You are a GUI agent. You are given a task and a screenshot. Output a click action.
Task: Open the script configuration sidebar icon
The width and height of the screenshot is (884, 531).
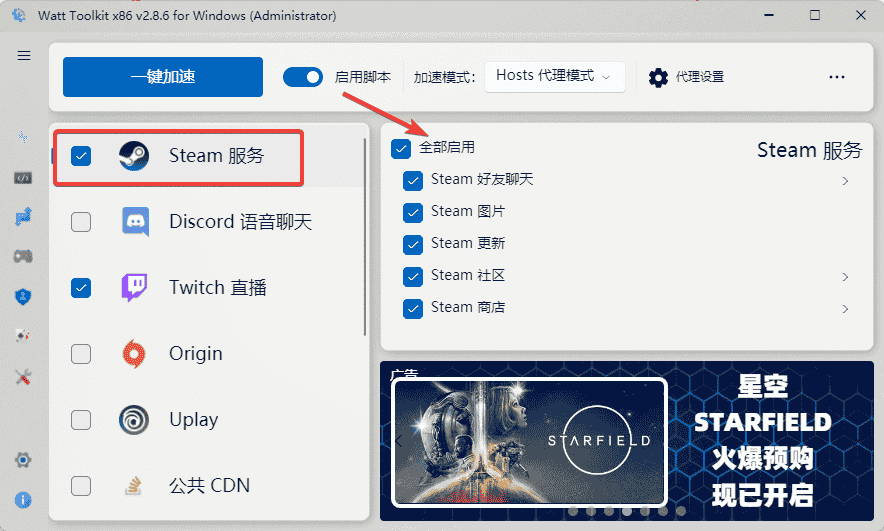[23, 178]
